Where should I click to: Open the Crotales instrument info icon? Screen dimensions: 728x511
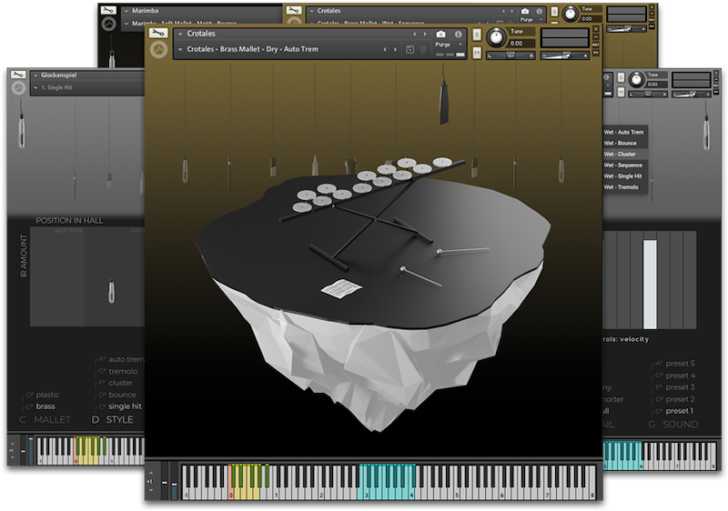[x=459, y=33]
